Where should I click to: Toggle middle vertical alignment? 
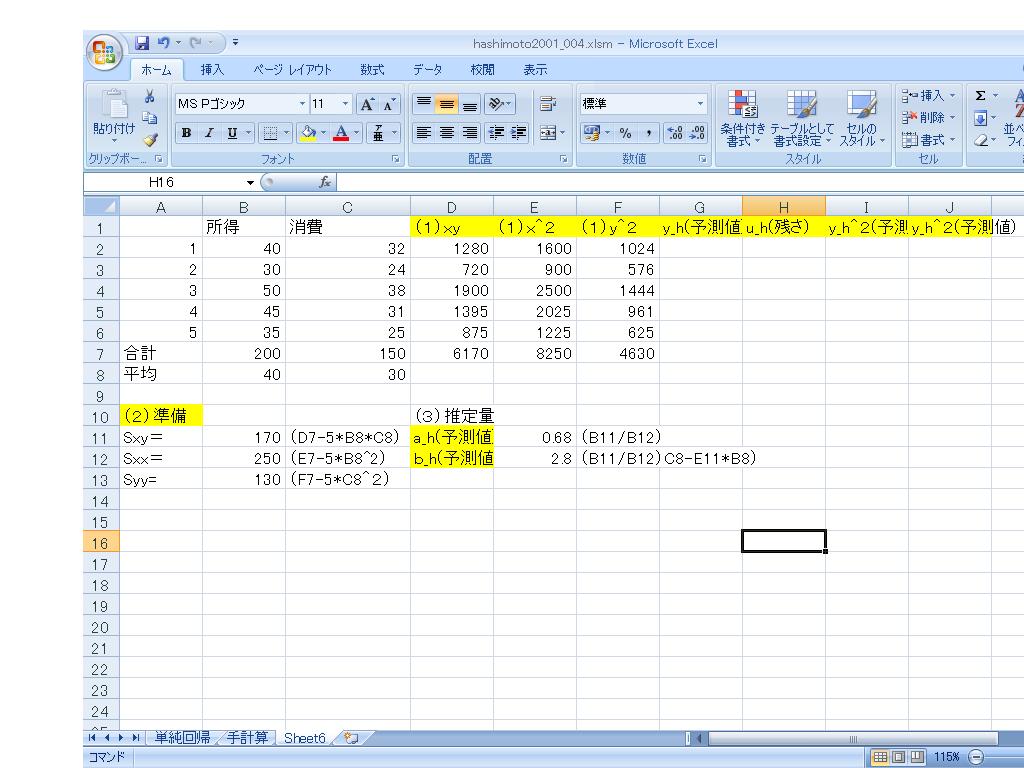[x=447, y=104]
